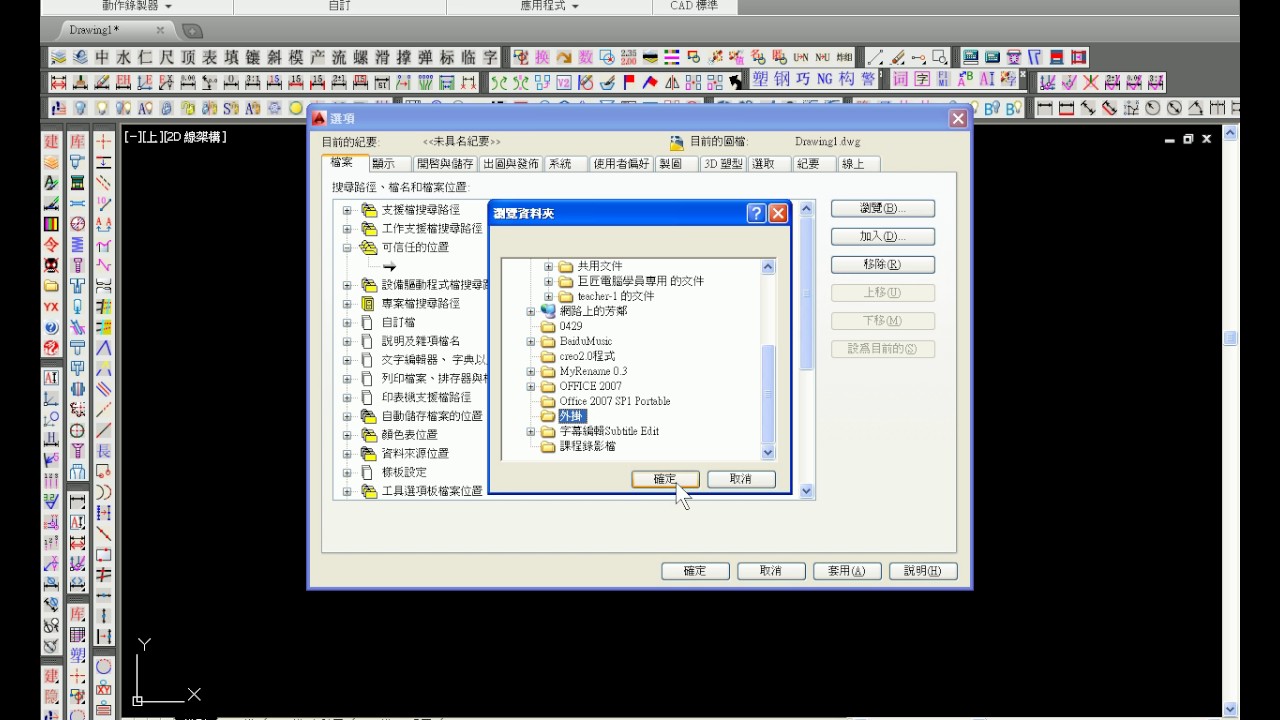The height and width of the screenshot is (720, 1280).
Task: Expand the OFFICE 2007 folder node
Action: 531,386
